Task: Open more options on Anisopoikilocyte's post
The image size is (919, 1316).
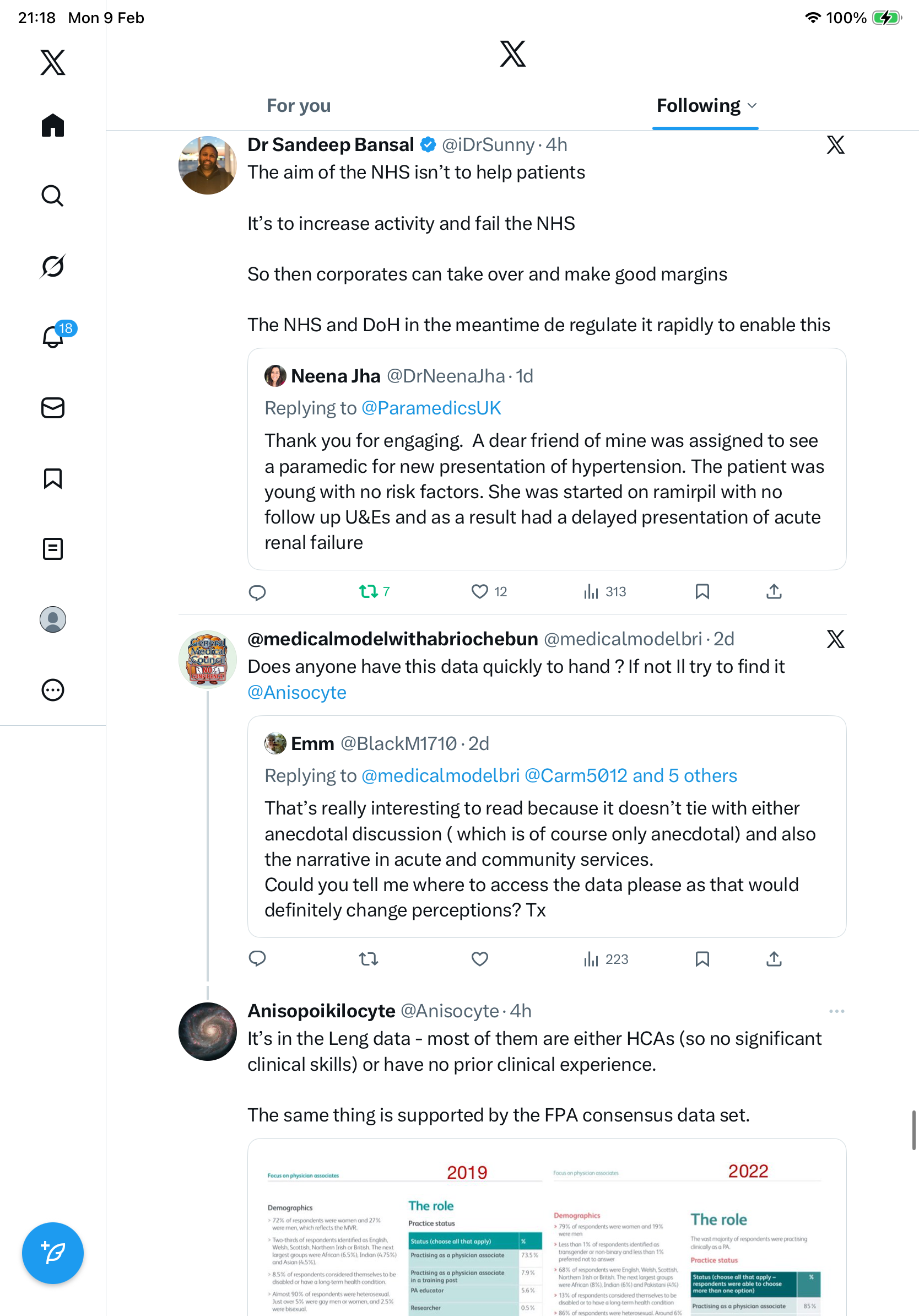Action: click(836, 1011)
